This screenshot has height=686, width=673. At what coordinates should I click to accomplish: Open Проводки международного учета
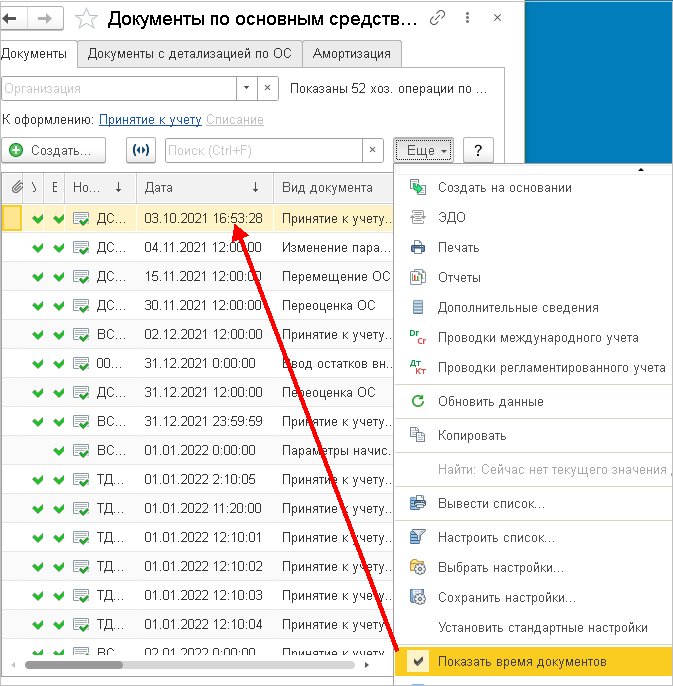pyautogui.click(x=533, y=338)
